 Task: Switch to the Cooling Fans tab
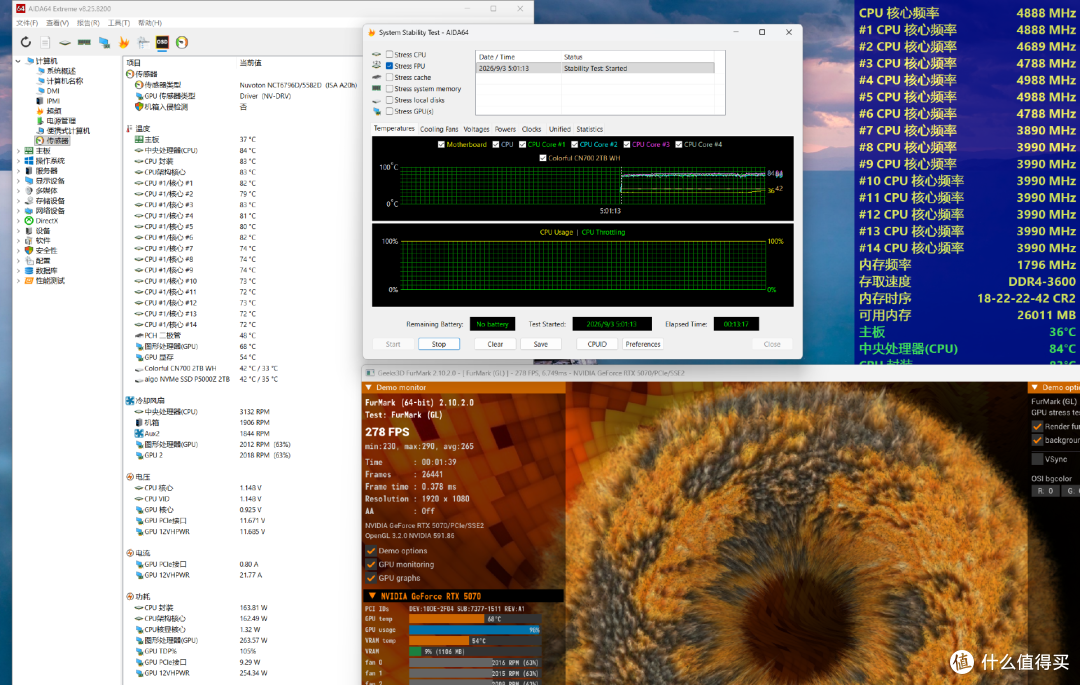tap(439, 129)
